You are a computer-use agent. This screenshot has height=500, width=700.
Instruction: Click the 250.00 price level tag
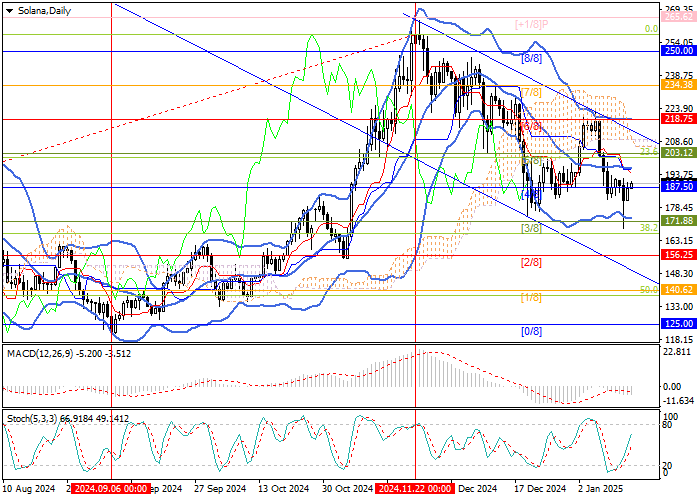pos(680,50)
